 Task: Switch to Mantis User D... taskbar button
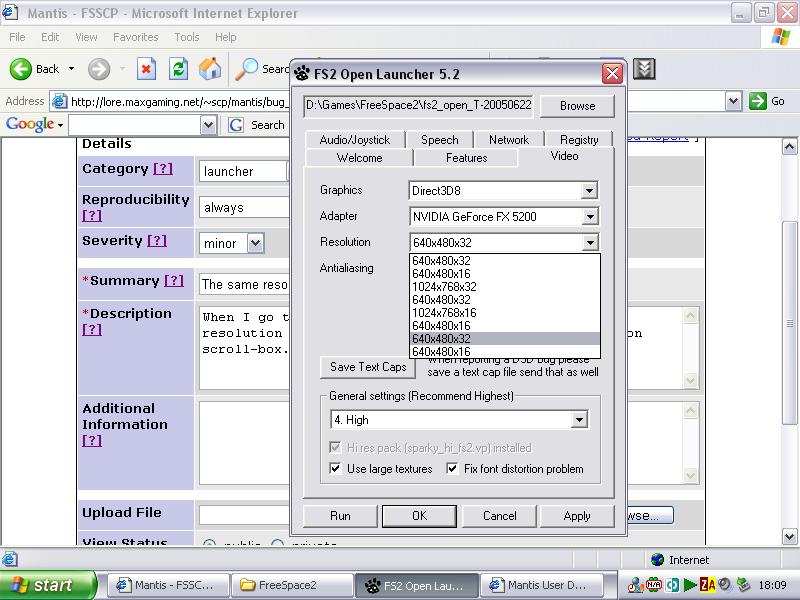tap(542, 585)
